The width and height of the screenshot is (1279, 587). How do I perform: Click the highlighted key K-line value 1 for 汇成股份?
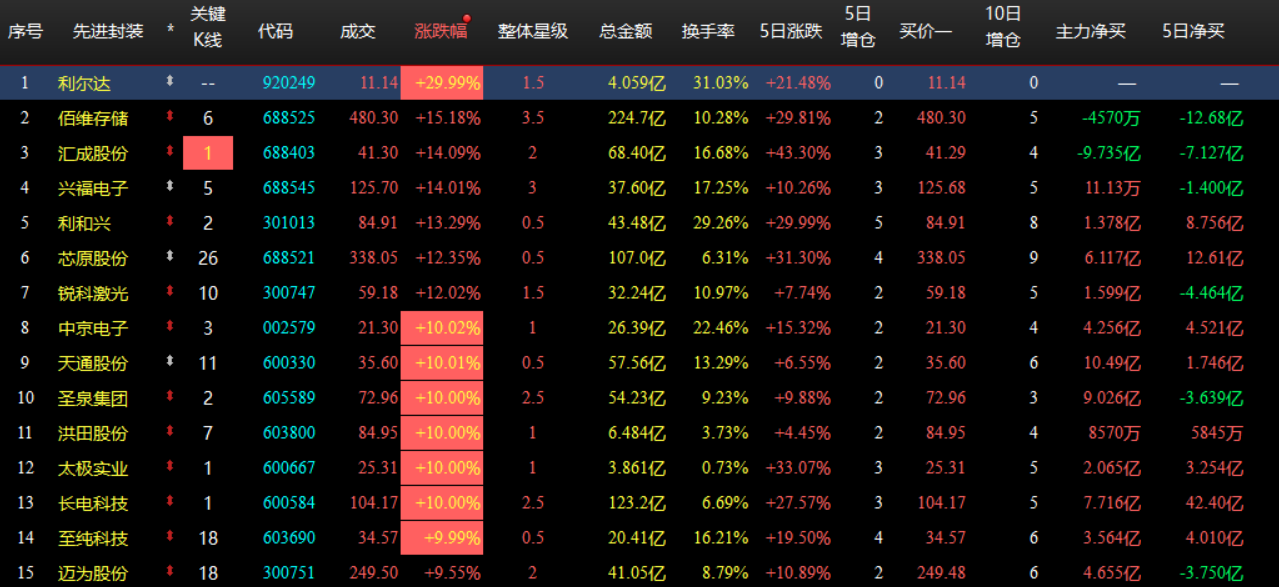(x=208, y=153)
